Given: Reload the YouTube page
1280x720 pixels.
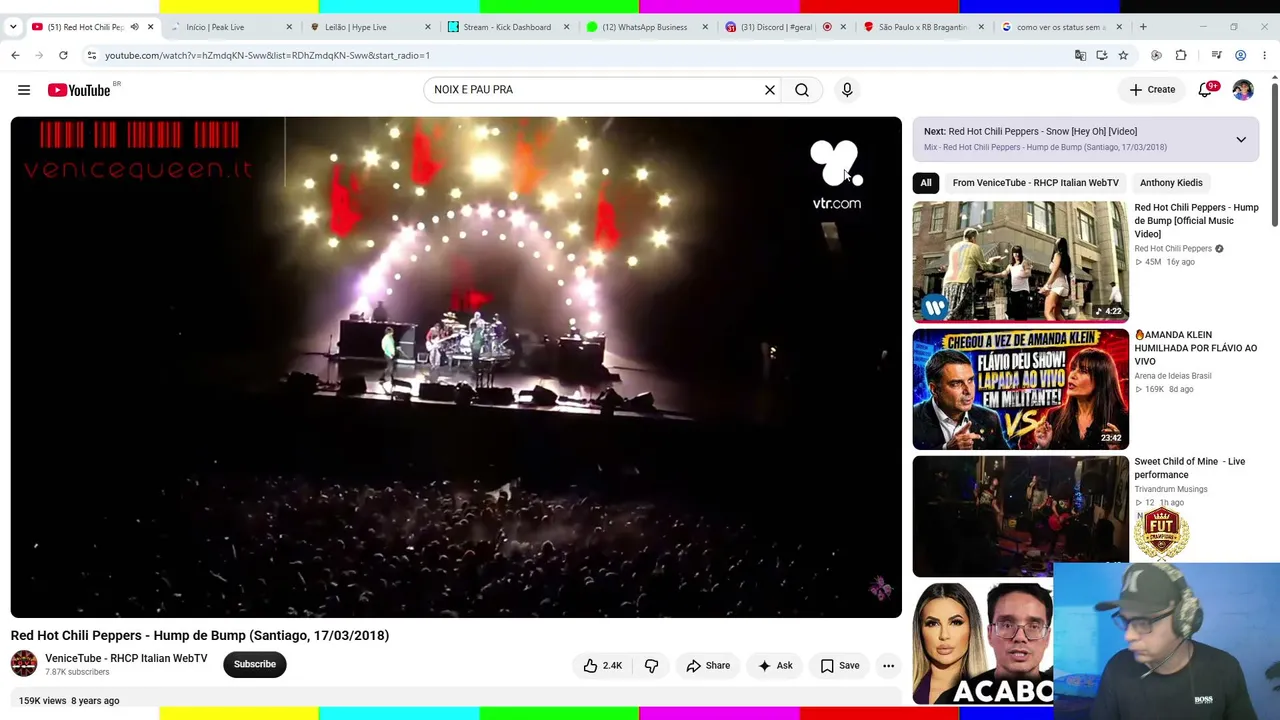Looking at the screenshot, I should (63, 55).
